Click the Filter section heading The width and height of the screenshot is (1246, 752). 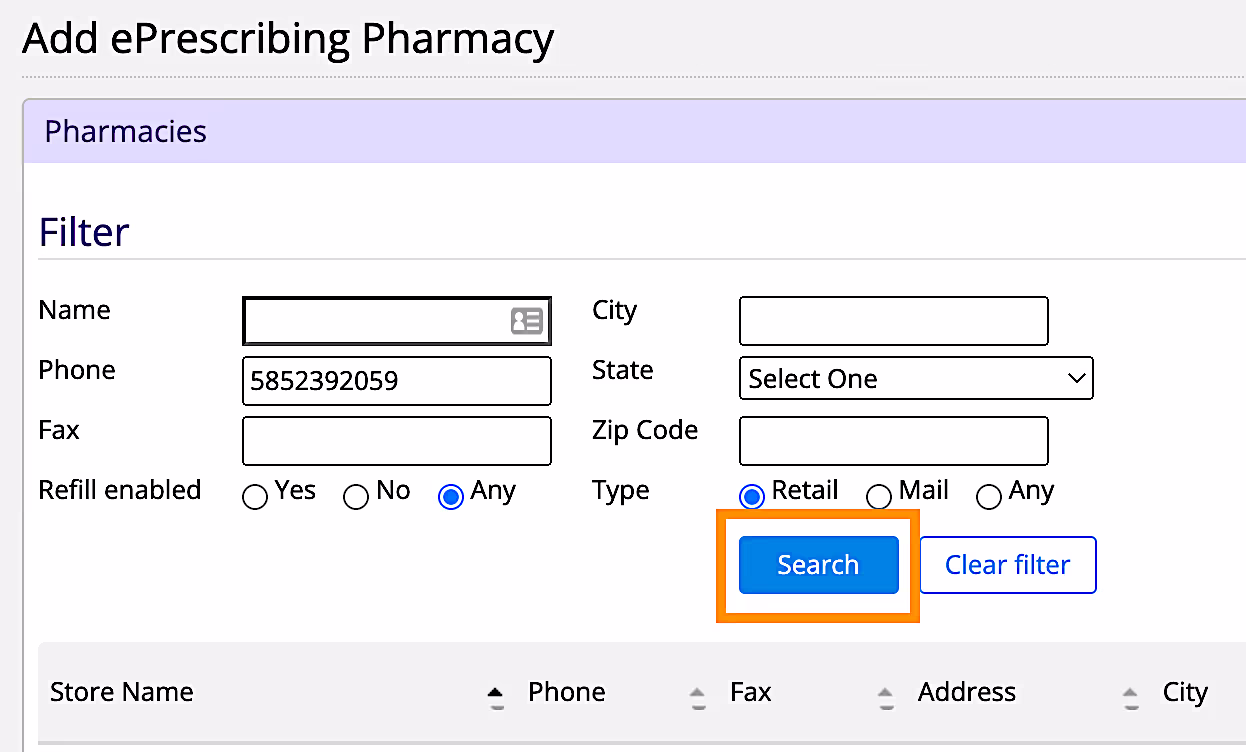click(84, 232)
